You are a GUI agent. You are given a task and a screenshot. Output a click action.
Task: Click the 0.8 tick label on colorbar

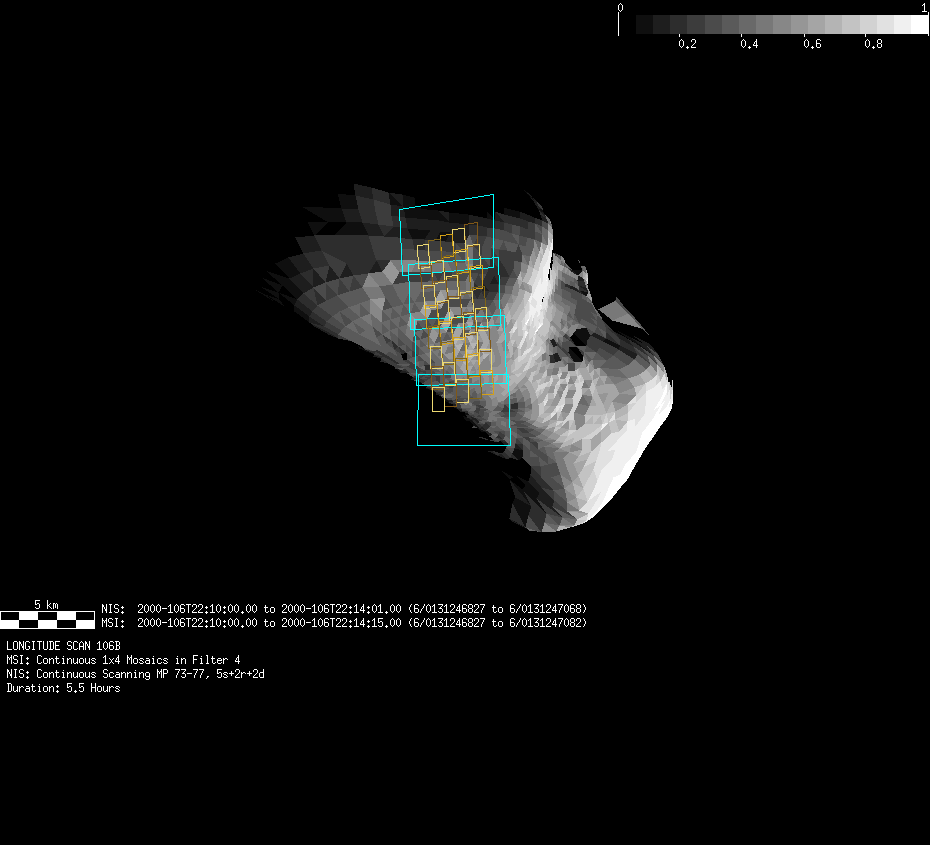coord(873,45)
